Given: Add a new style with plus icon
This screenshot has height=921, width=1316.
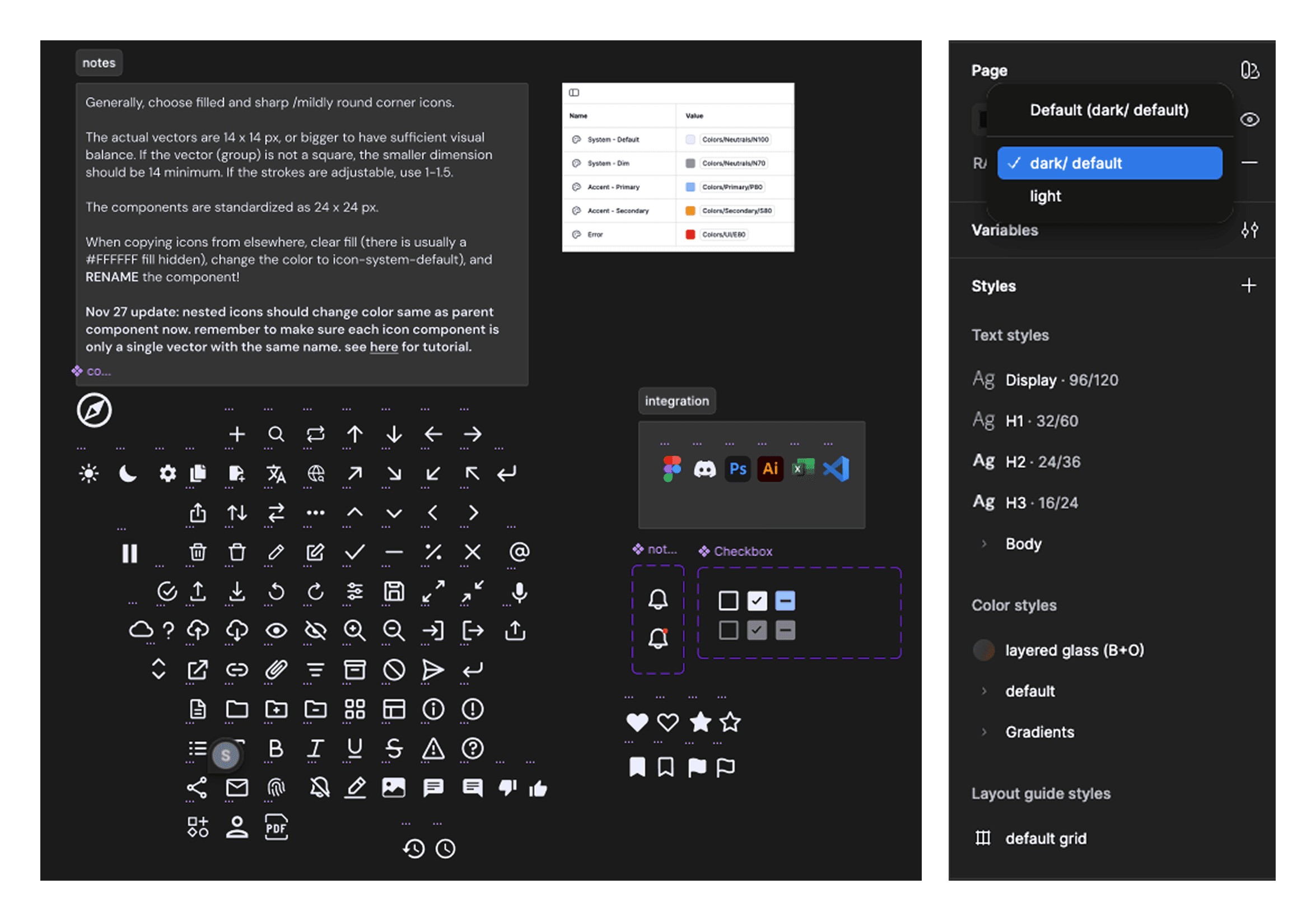Looking at the screenshot, I should (1248, 286).
